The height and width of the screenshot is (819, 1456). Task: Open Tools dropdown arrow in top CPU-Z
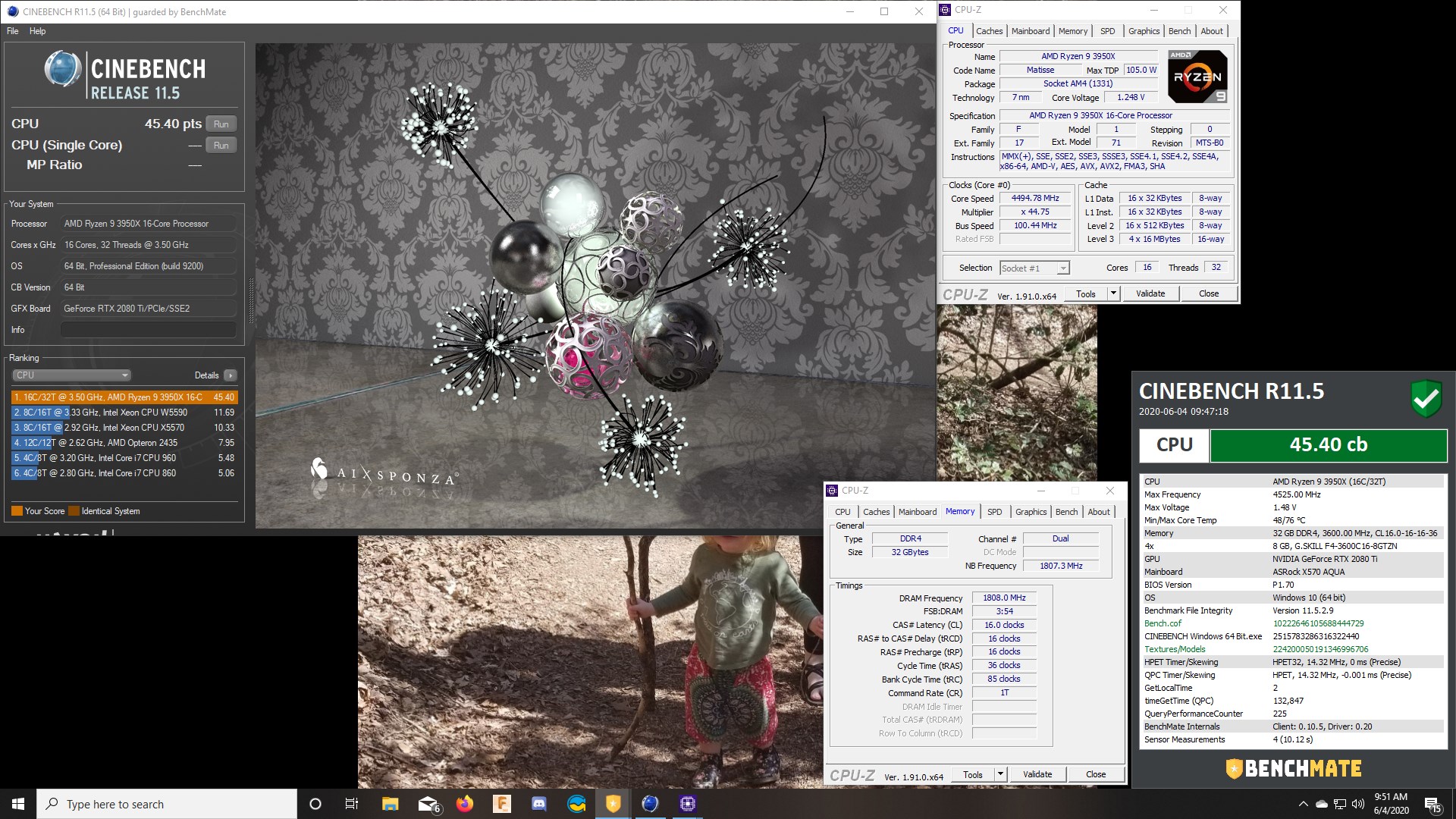1113,294
